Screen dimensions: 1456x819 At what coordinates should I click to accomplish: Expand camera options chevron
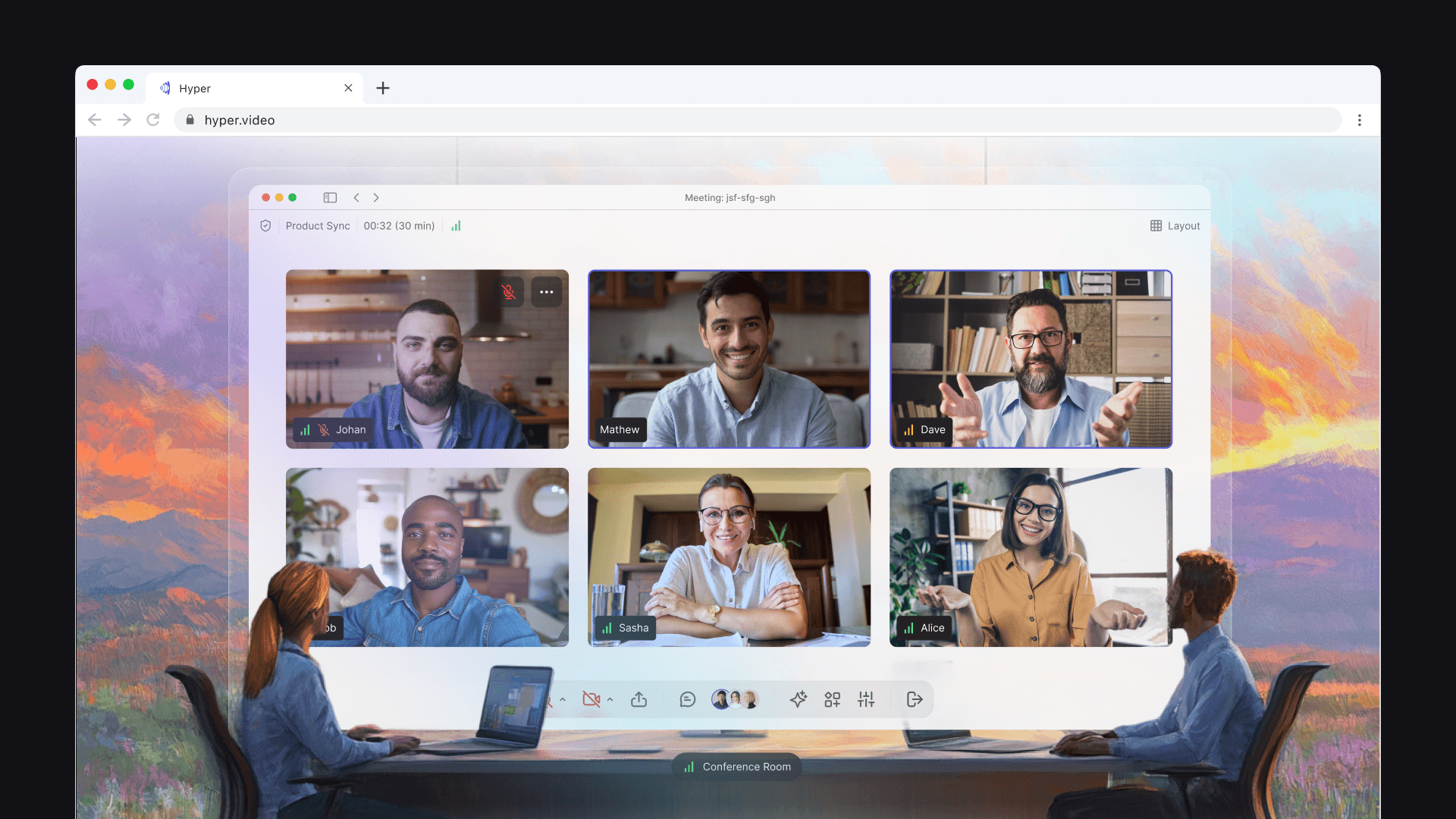pos(610,699)
